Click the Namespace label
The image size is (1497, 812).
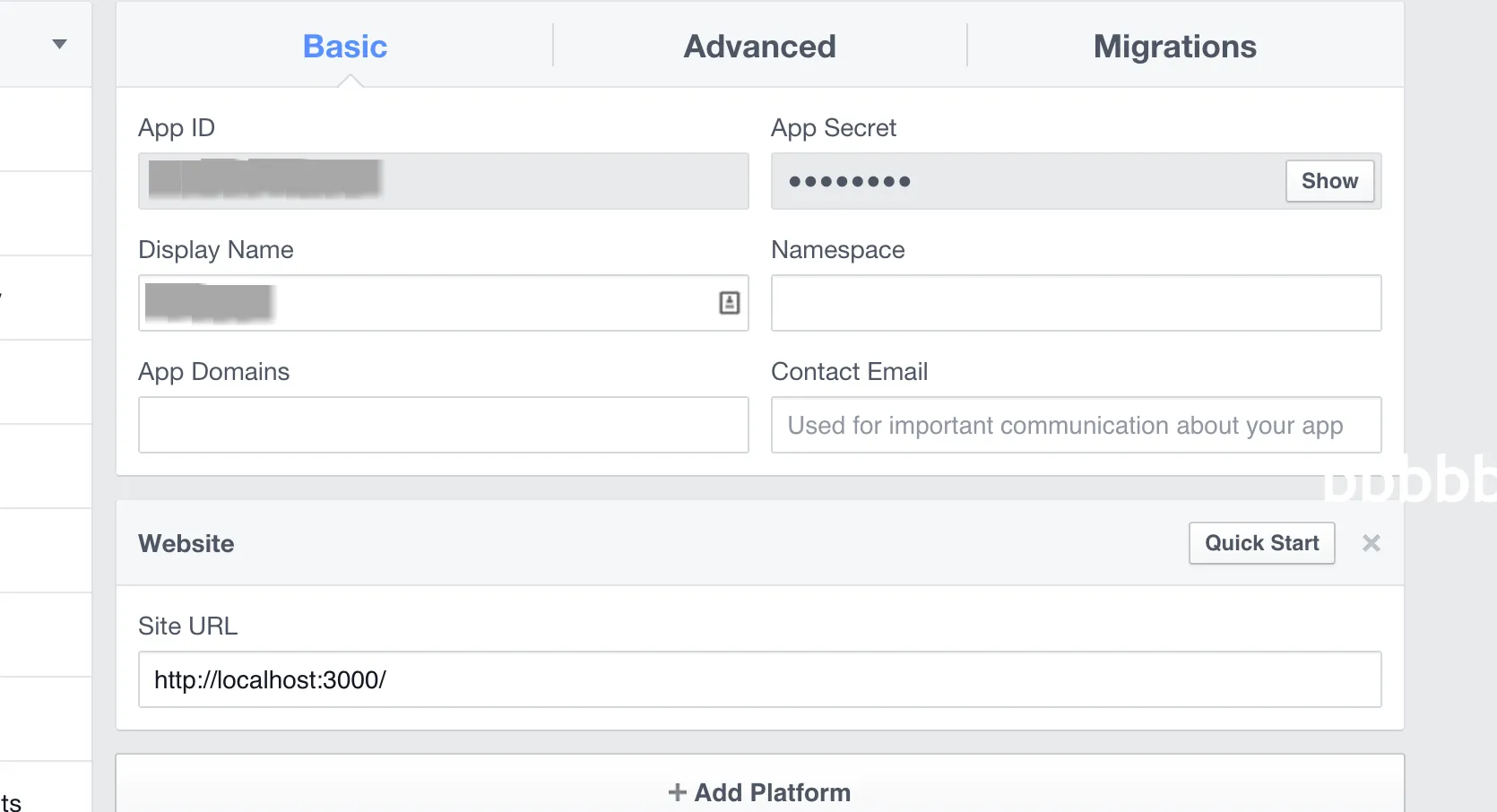[837, 249]
